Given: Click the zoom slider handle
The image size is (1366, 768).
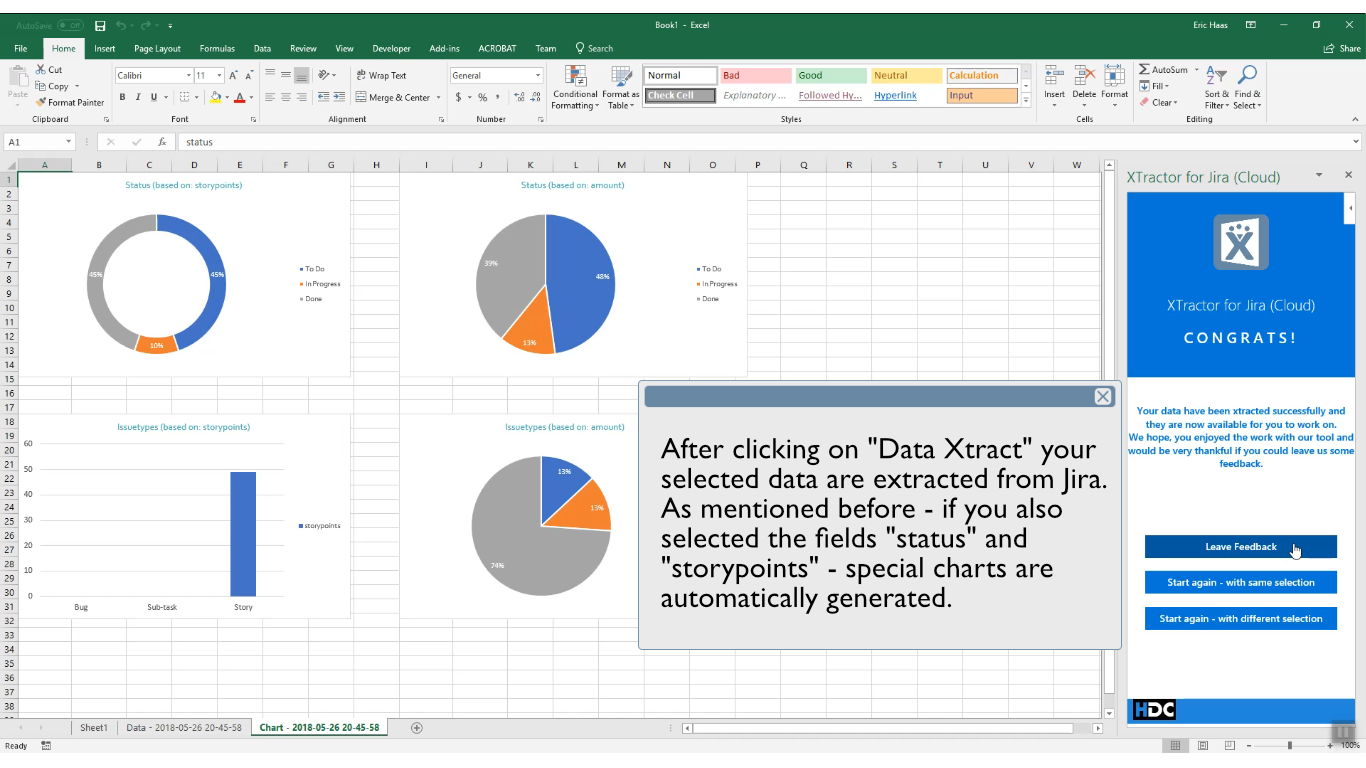Looking at the screenshot, I should 1289,746.
